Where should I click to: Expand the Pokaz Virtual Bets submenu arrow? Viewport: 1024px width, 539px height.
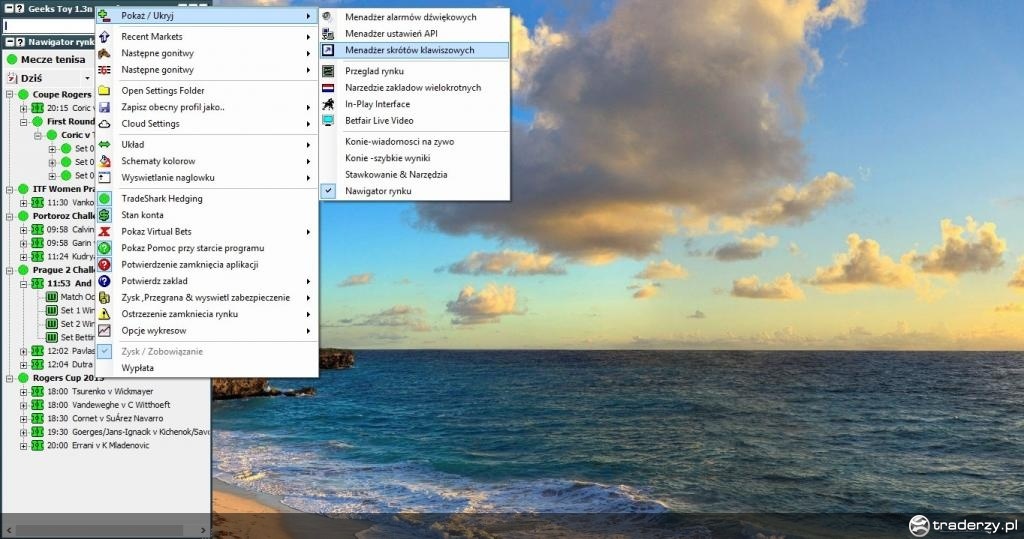(x=308, y=231)
